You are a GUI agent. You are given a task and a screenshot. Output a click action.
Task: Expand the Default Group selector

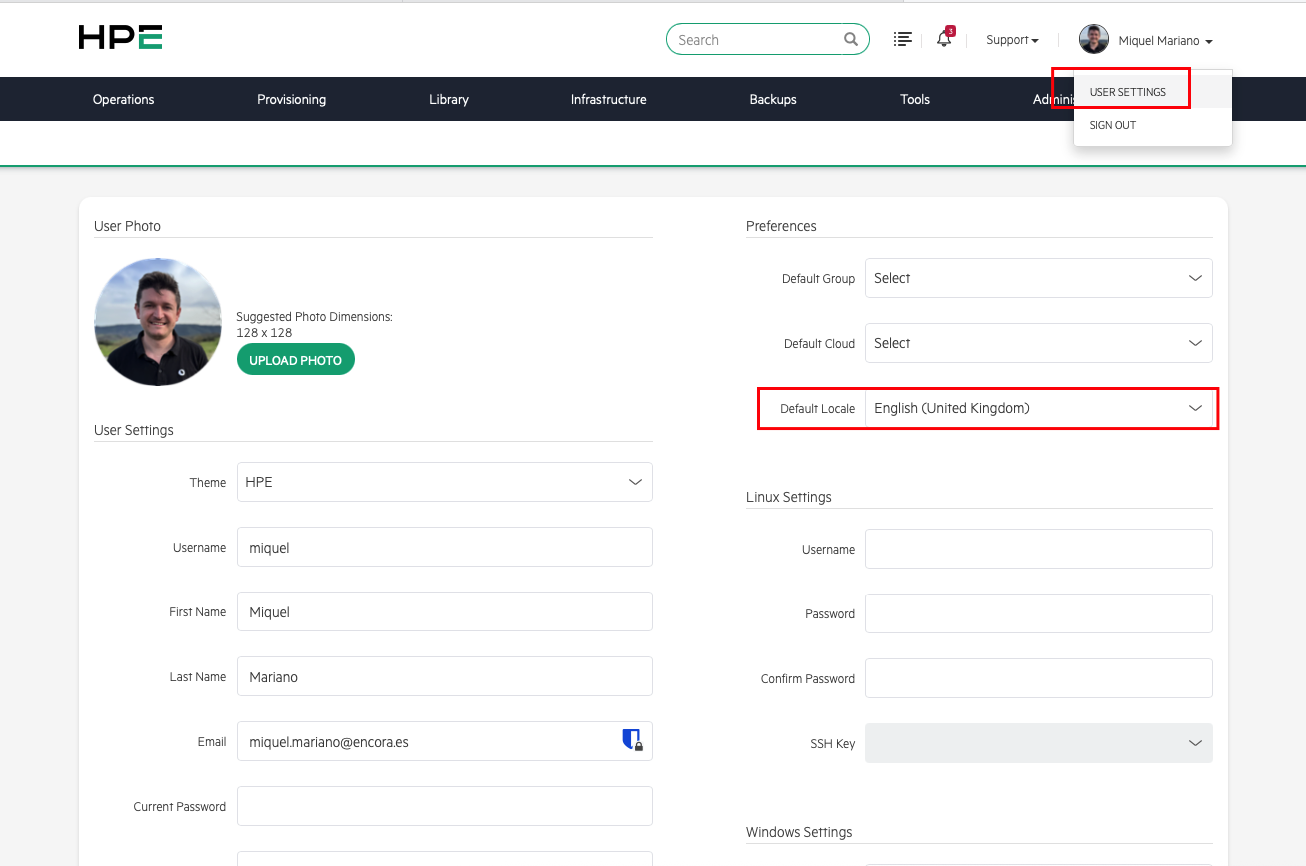[x=1038, y=277]
